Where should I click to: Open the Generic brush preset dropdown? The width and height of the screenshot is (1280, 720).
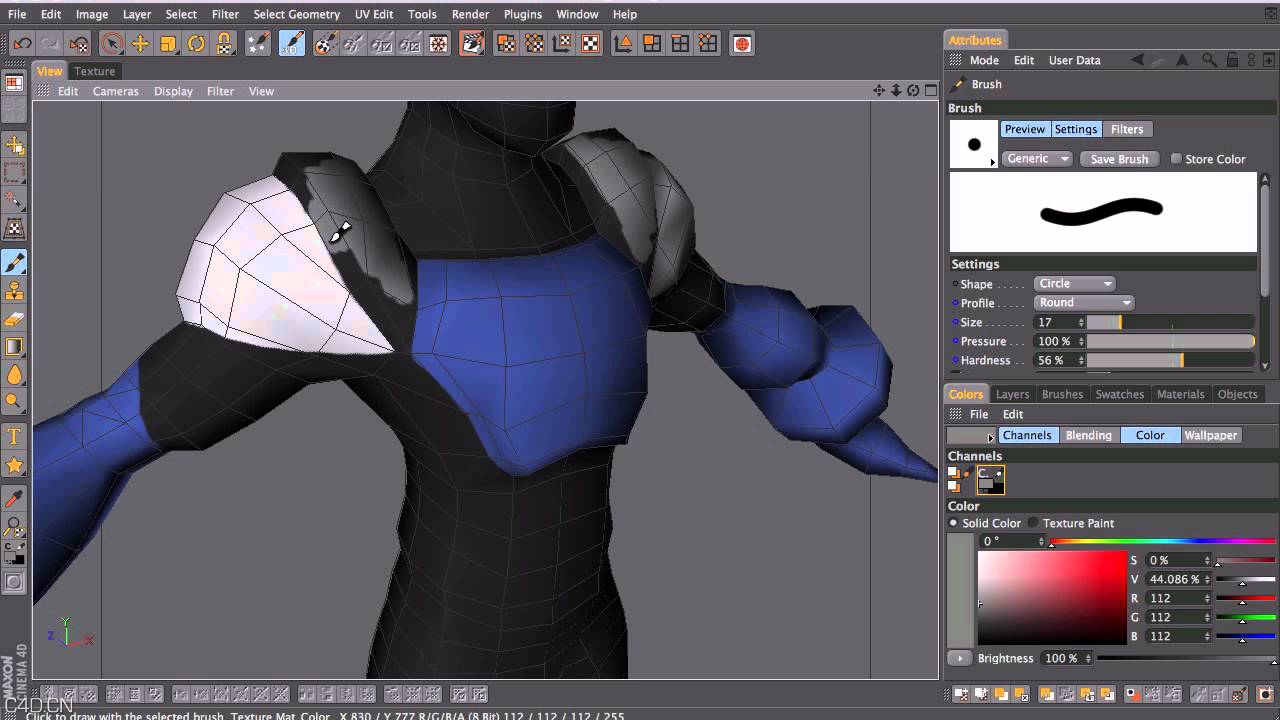tap(1036, 158)
